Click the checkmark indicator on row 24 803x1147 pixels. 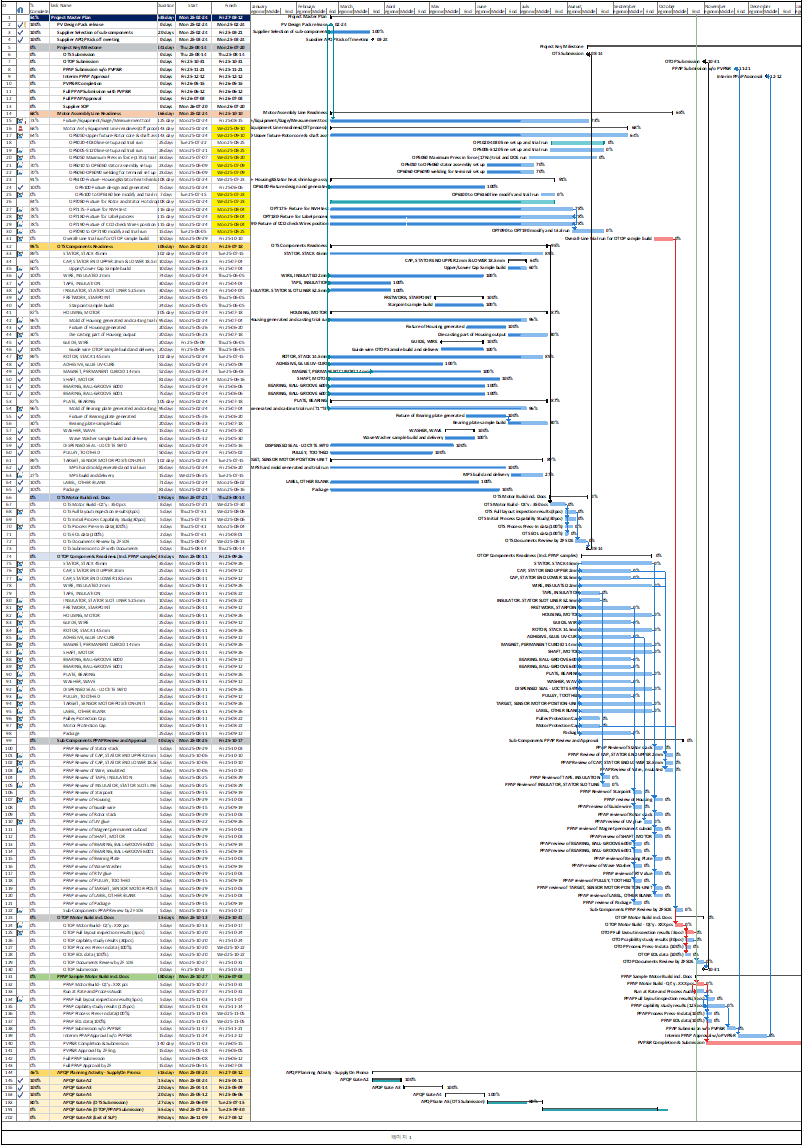[20, 187]
